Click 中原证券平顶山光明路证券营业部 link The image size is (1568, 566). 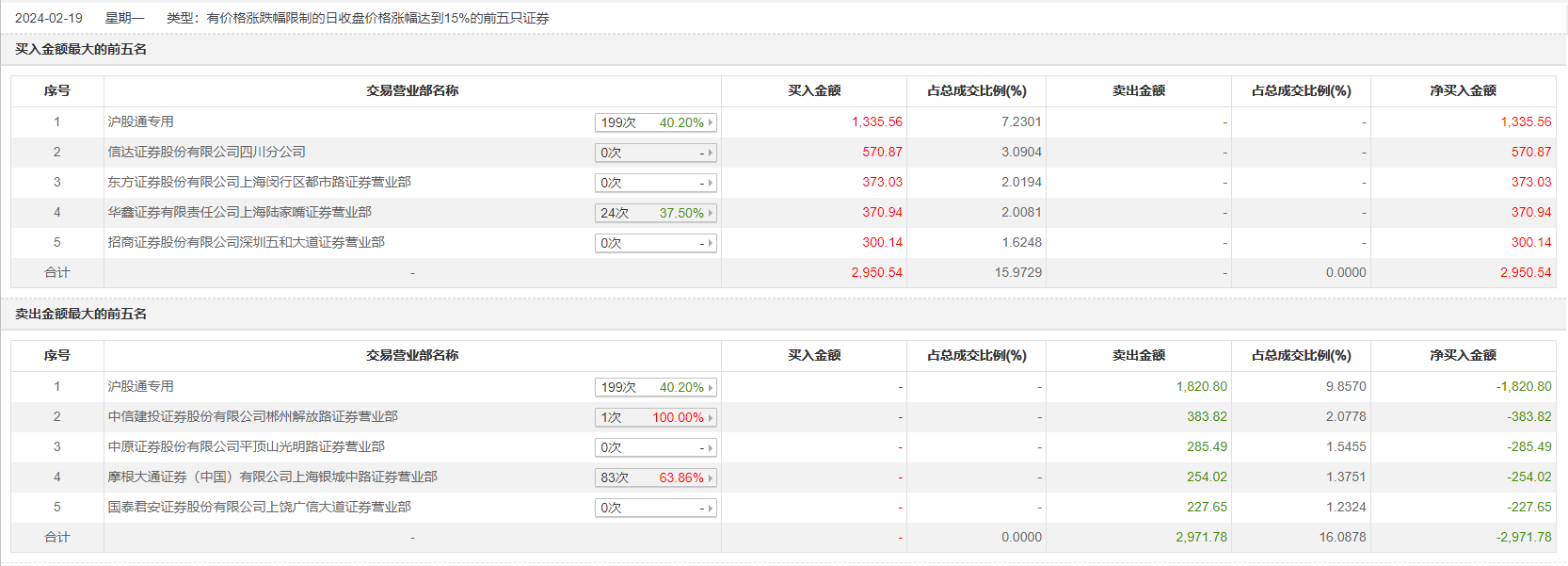[246, 446]
